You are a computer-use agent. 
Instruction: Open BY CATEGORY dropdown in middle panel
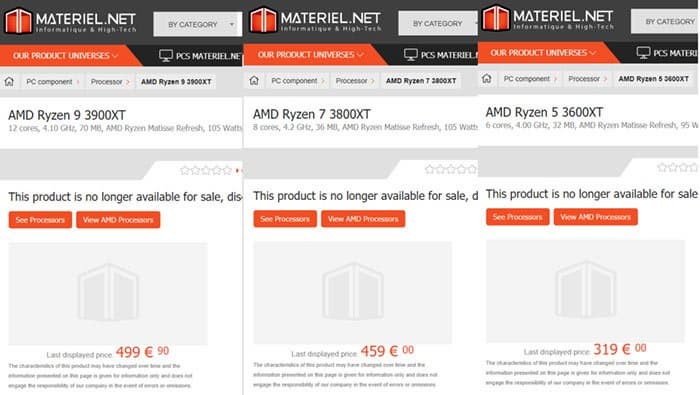(x=438, y=23)
